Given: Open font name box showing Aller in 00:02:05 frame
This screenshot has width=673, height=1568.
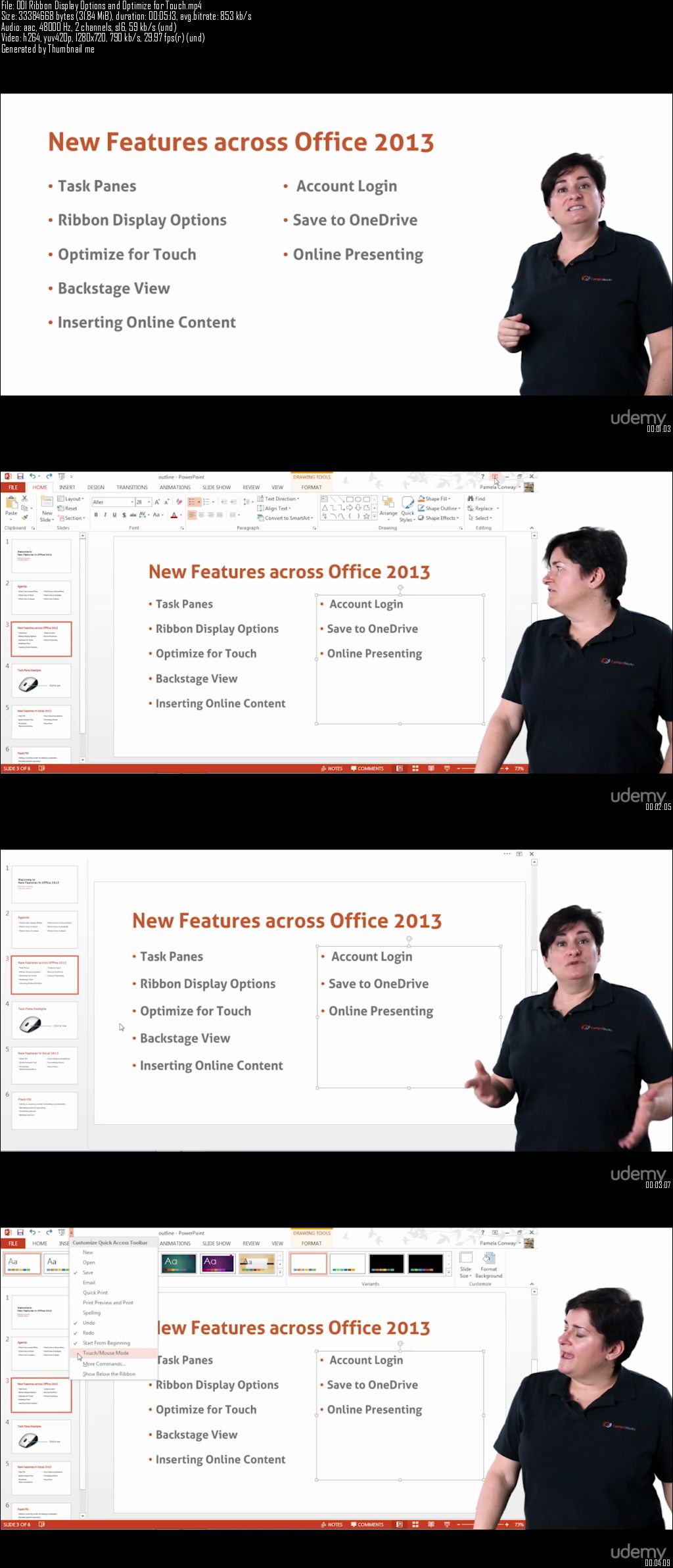Looking at the screenshot, I should pos(113,502).
